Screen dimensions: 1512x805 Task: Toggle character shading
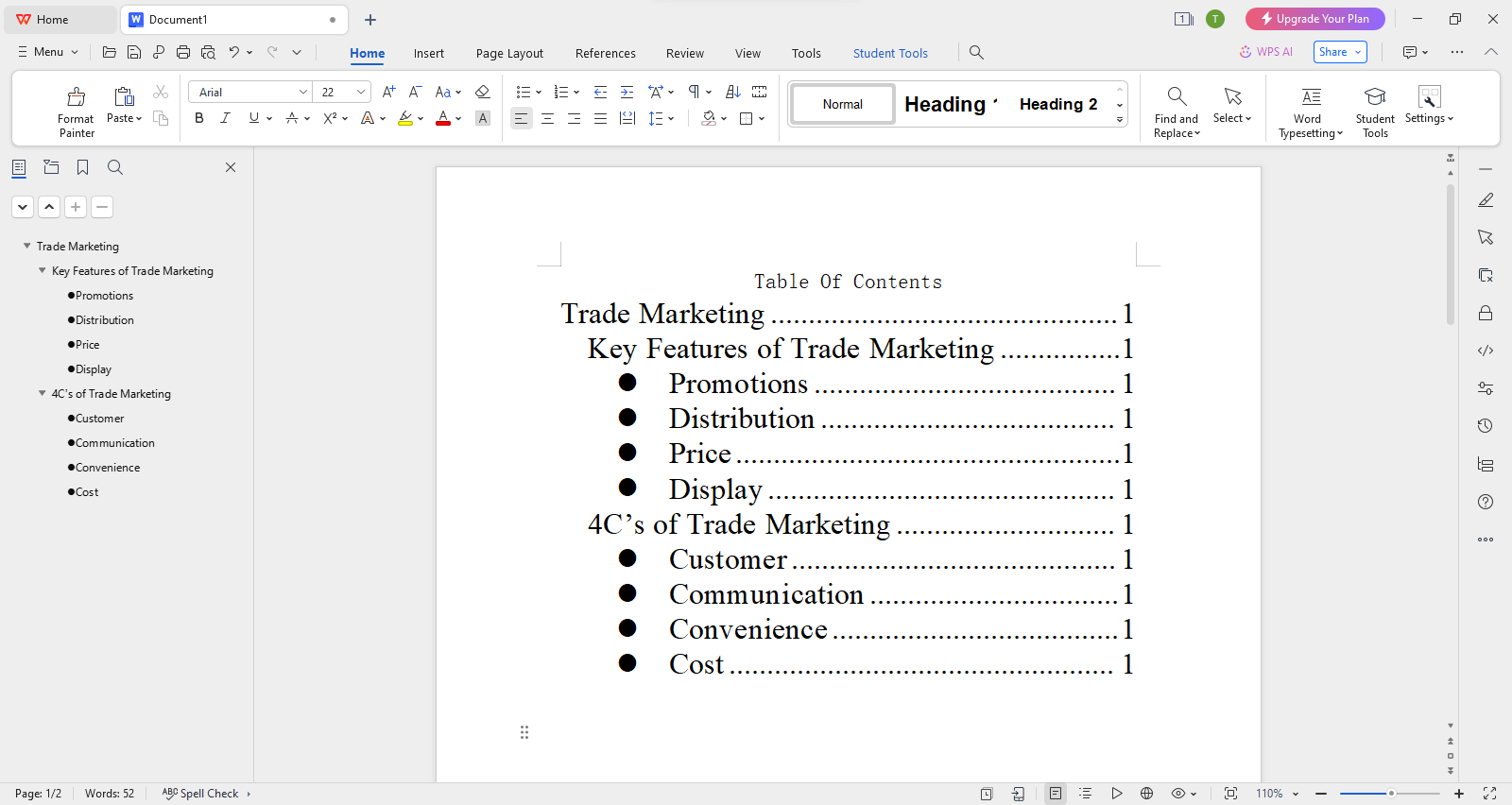[x=483, y=118]
